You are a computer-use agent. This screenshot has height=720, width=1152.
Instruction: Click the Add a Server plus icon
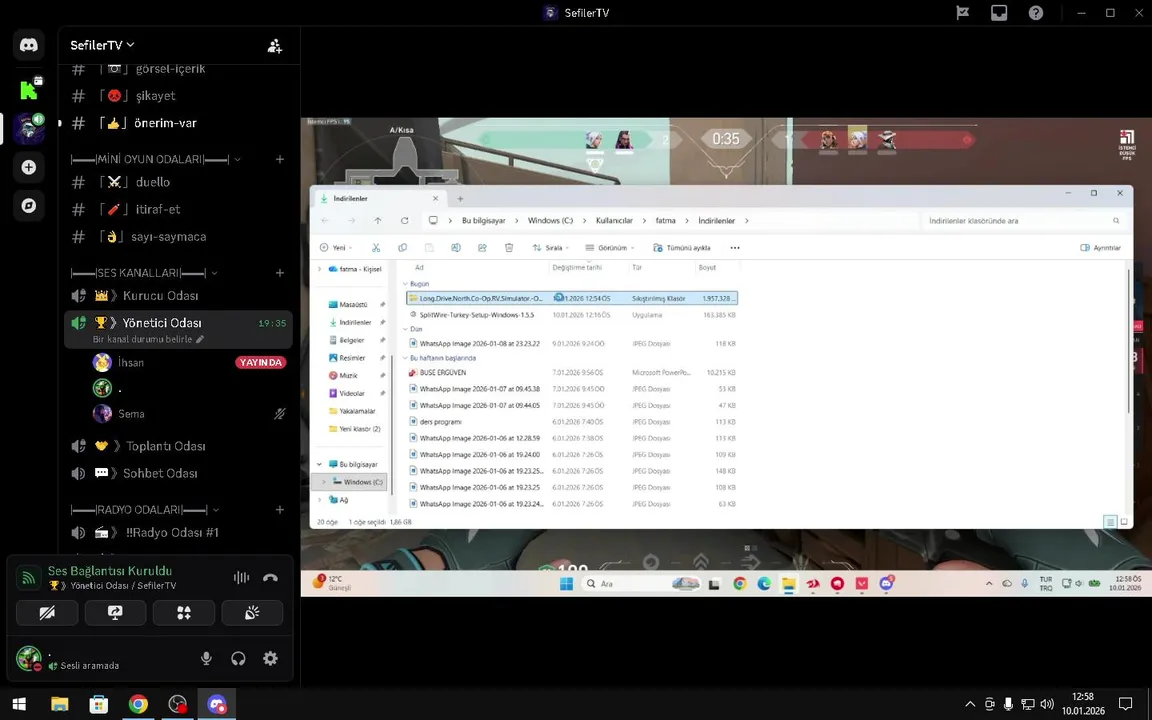point(29,168)
